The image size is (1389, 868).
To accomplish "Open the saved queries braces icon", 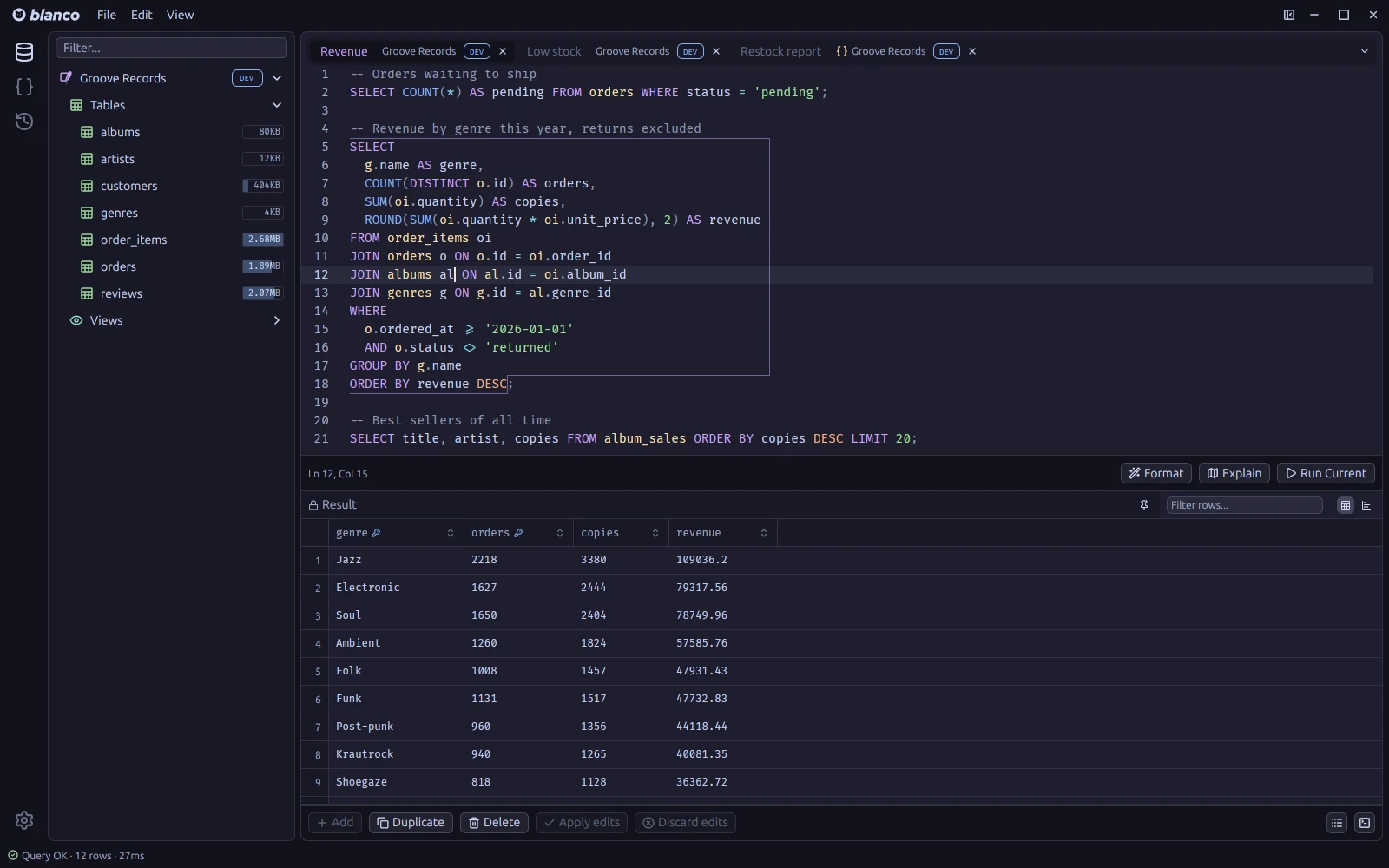I will (24, 87).
